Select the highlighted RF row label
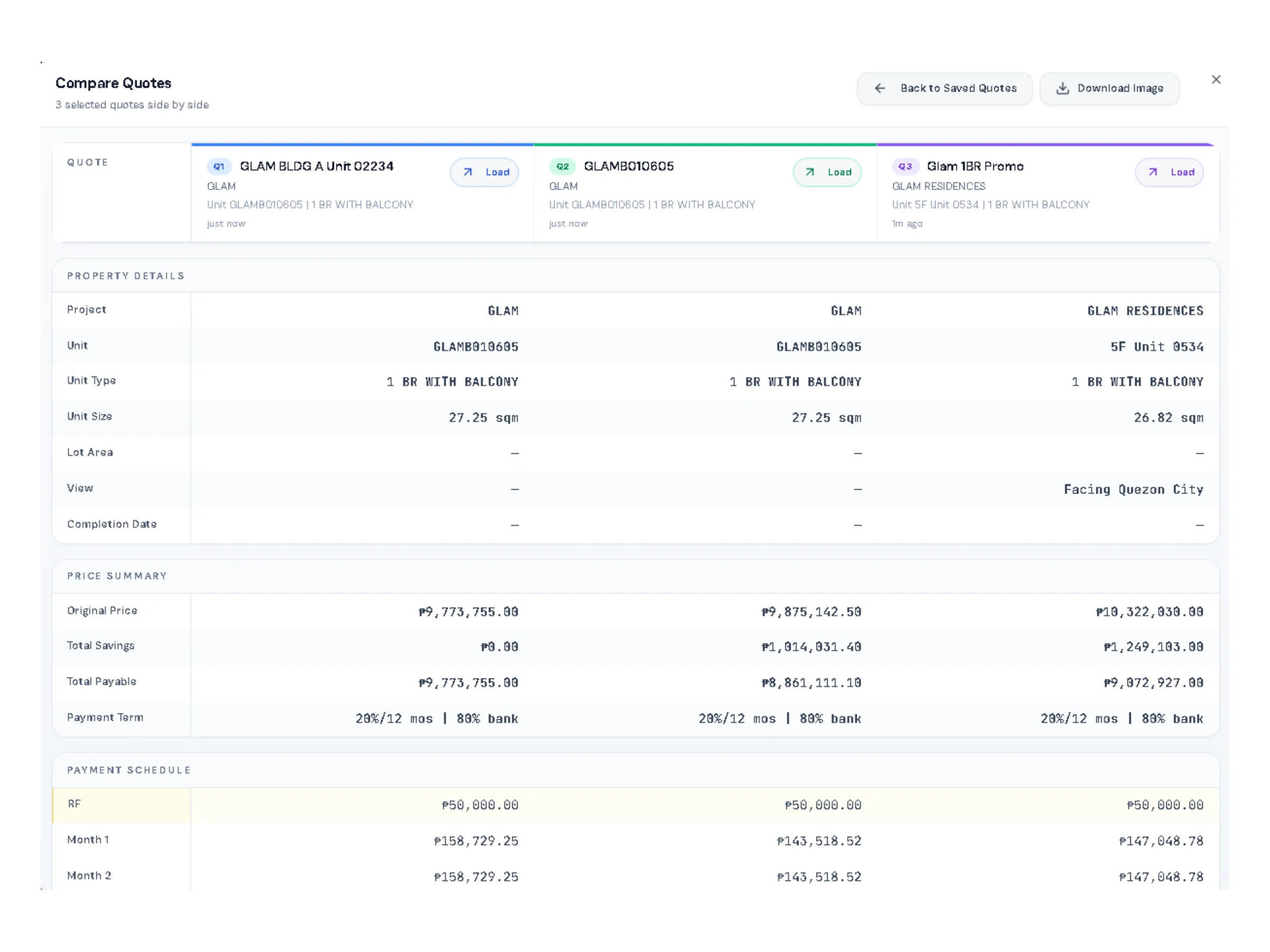 74,804
